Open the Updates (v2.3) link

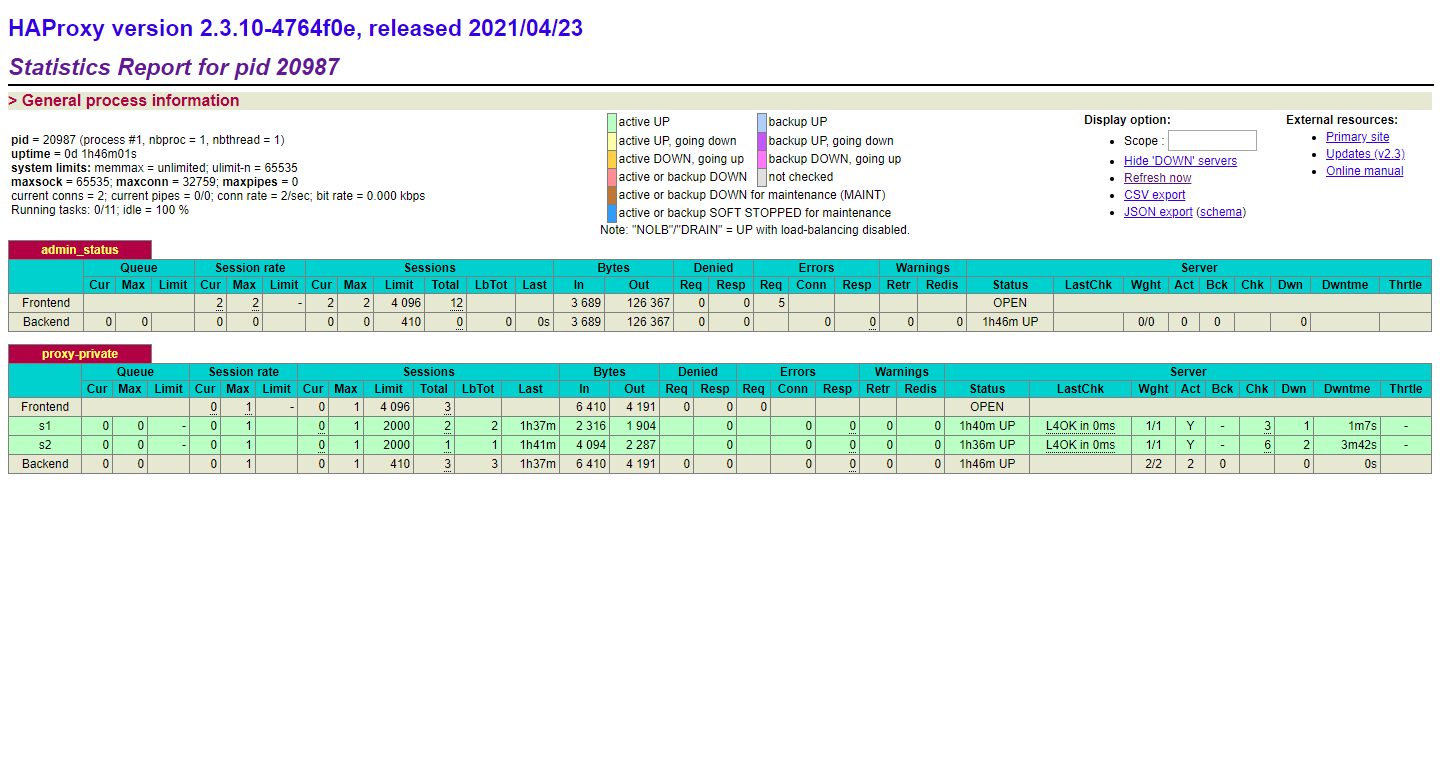1365,154
